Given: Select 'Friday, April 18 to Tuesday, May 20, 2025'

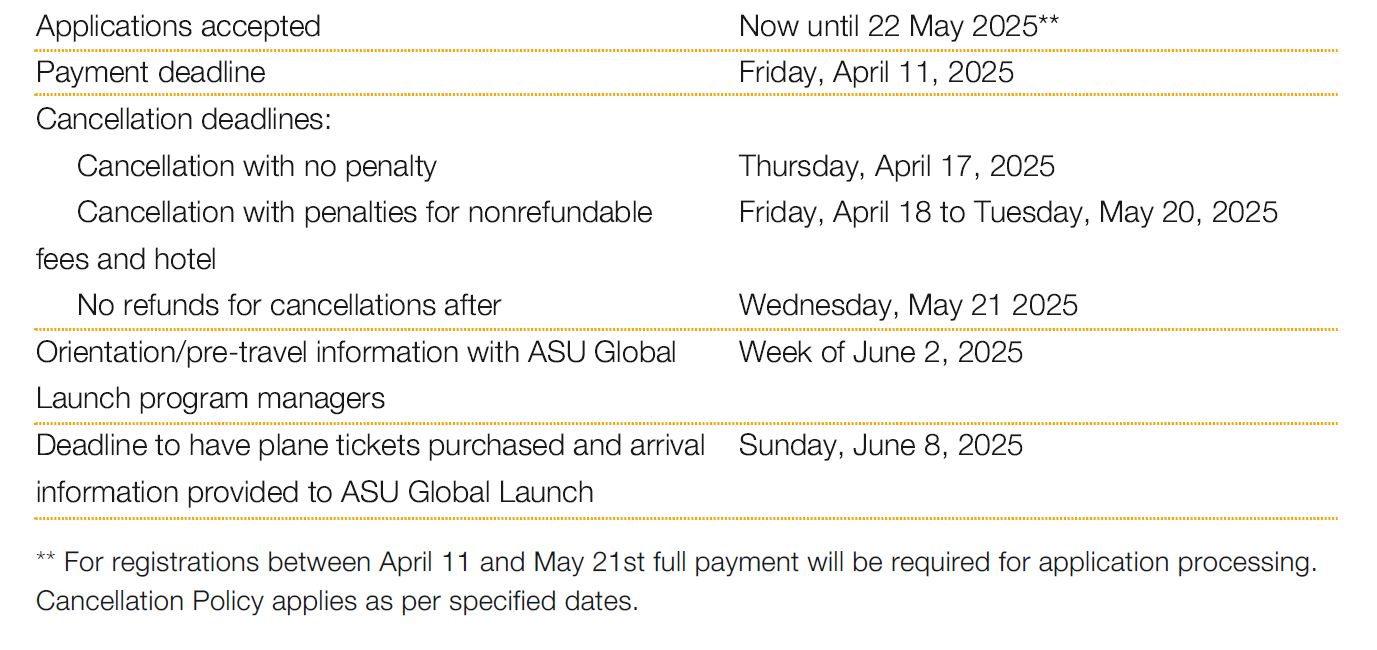Looking at the screenshot, I should click(x=1008, y=212).
